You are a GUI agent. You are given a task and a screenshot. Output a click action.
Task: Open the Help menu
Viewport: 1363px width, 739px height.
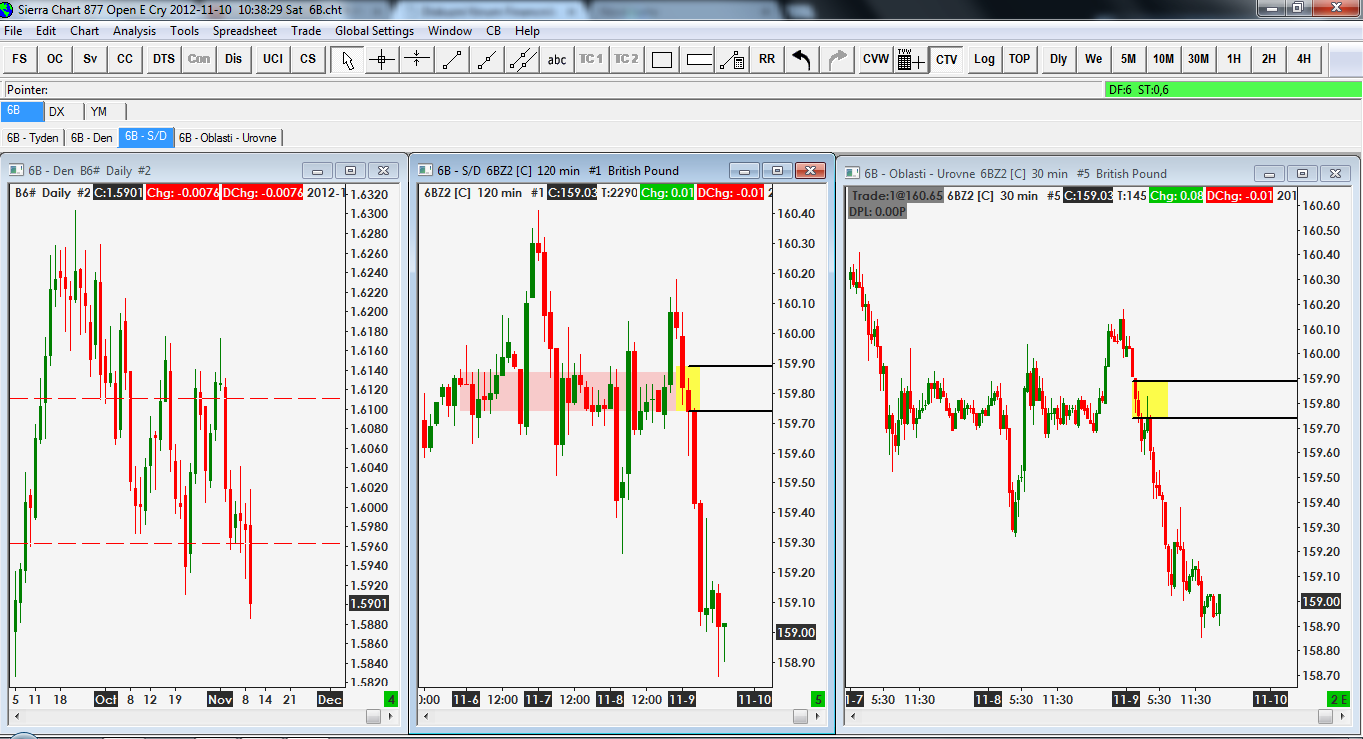click(527, 31)
